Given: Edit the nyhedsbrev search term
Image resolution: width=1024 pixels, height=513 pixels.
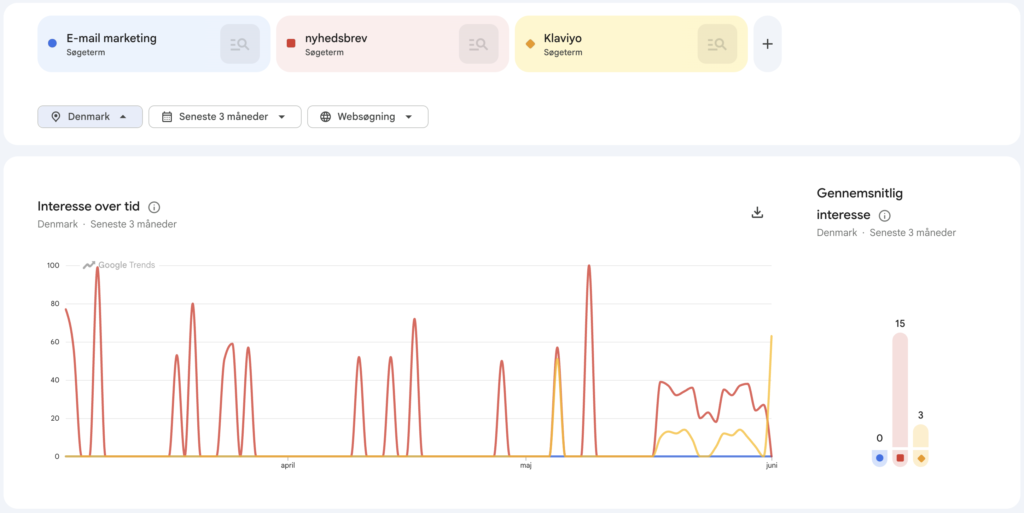Looking at the screenshot, I should tap(336, 38).
